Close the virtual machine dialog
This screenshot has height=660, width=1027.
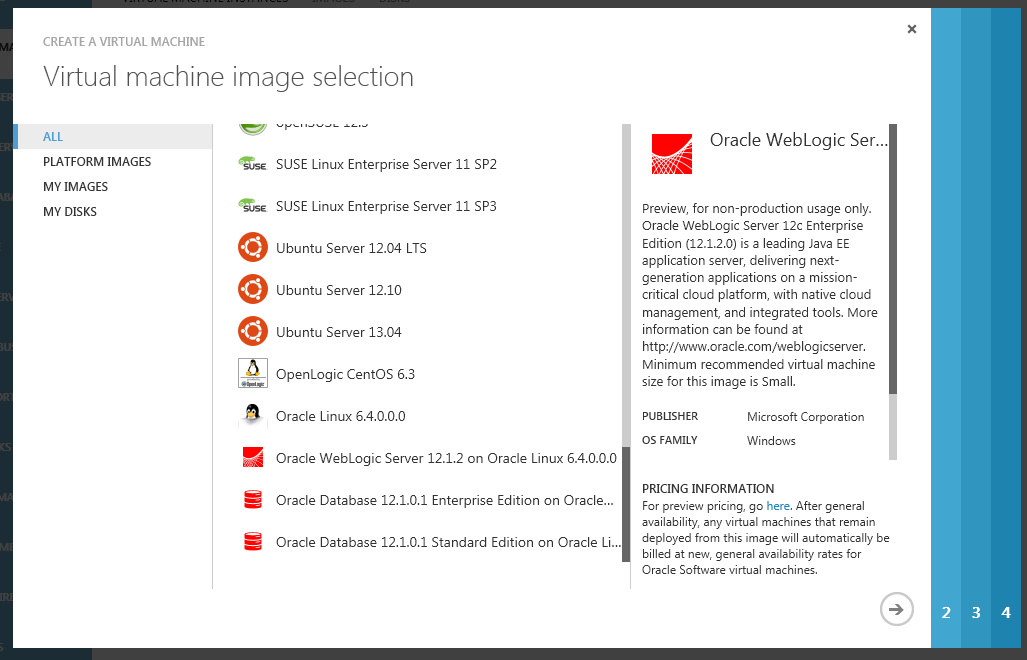(x=912, y=30)
